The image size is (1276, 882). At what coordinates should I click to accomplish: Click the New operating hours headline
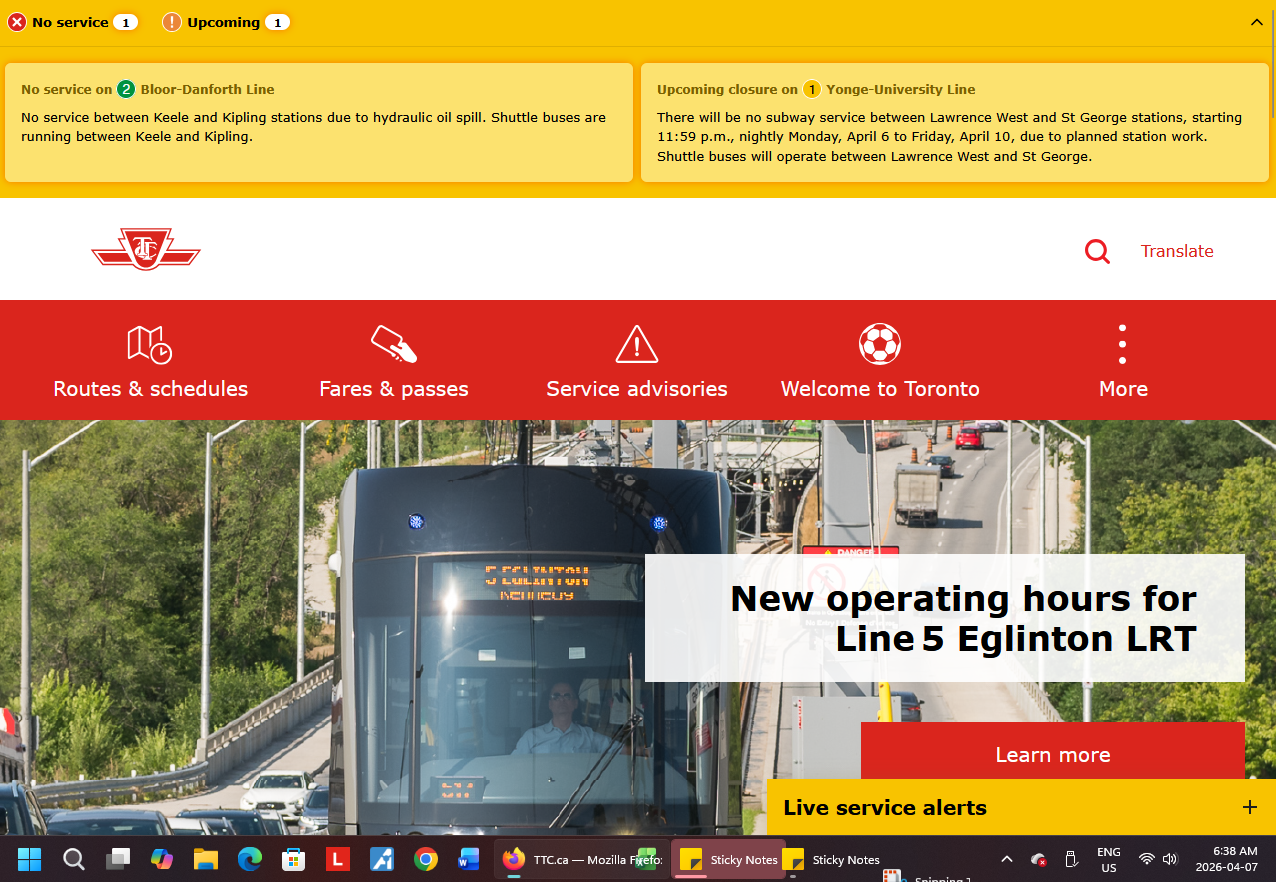pyautogui.click(x=963, y=618)
